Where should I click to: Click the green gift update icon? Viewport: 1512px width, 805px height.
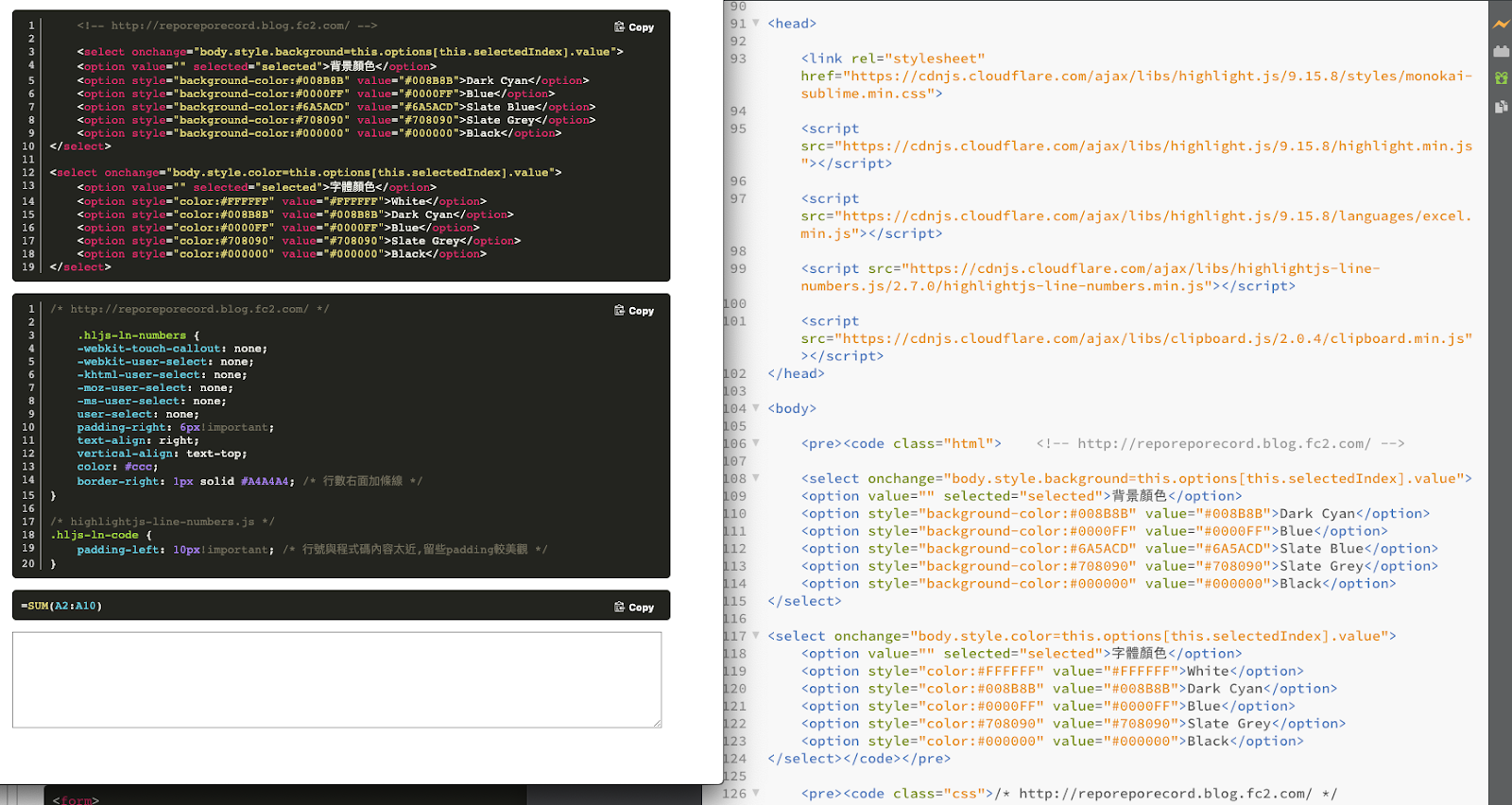click(x=1501, y=78)
